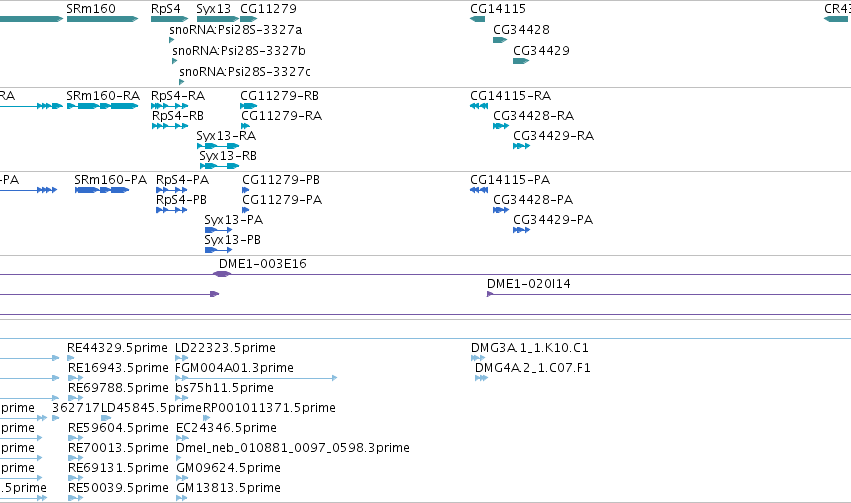Select the CG11279-PA protein feature
Image resolution: width=851 pixels, height=503 pixels.
246,210
